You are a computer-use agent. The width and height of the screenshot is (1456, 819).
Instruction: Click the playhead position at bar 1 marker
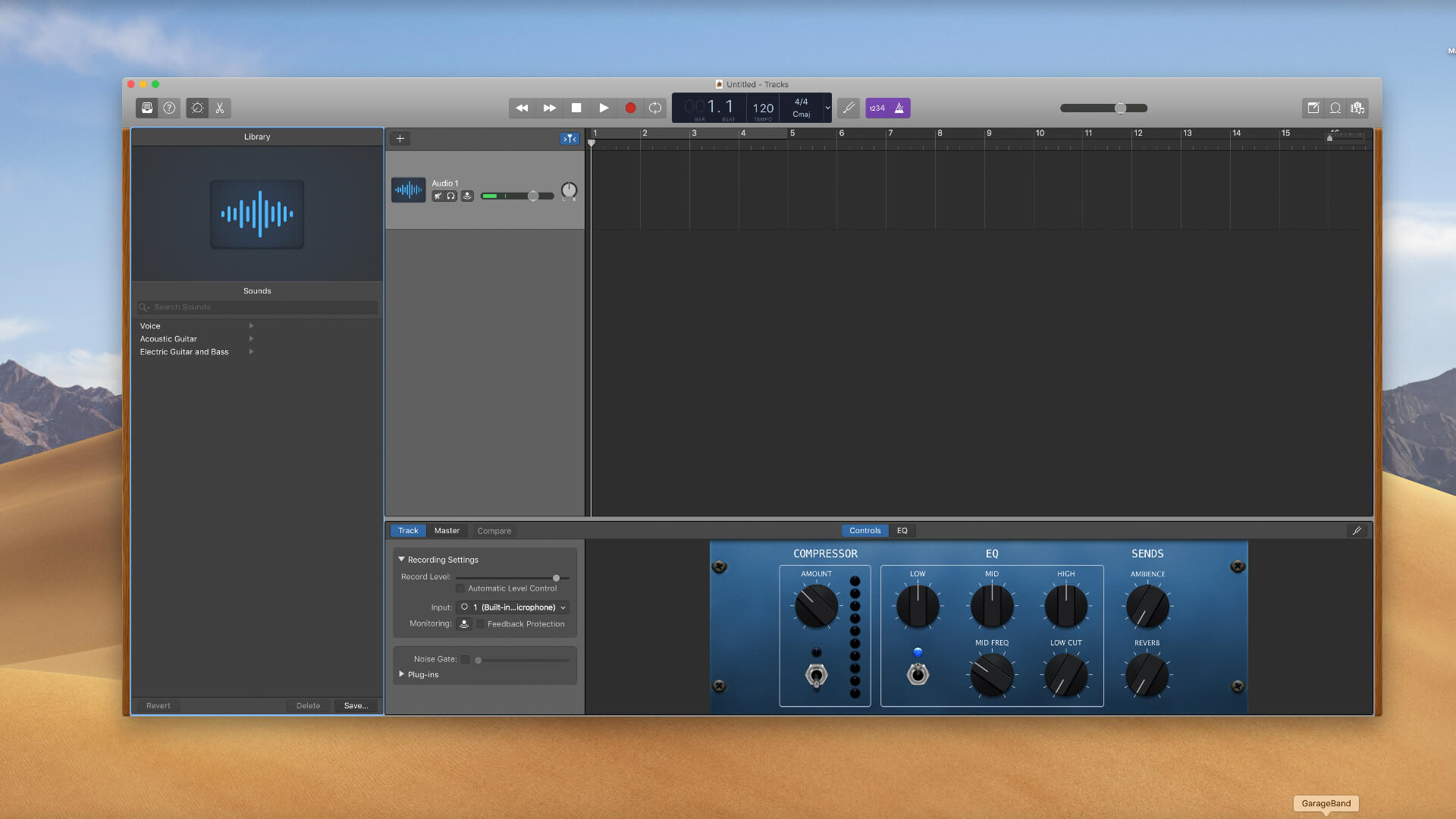[x=591, y=142]
